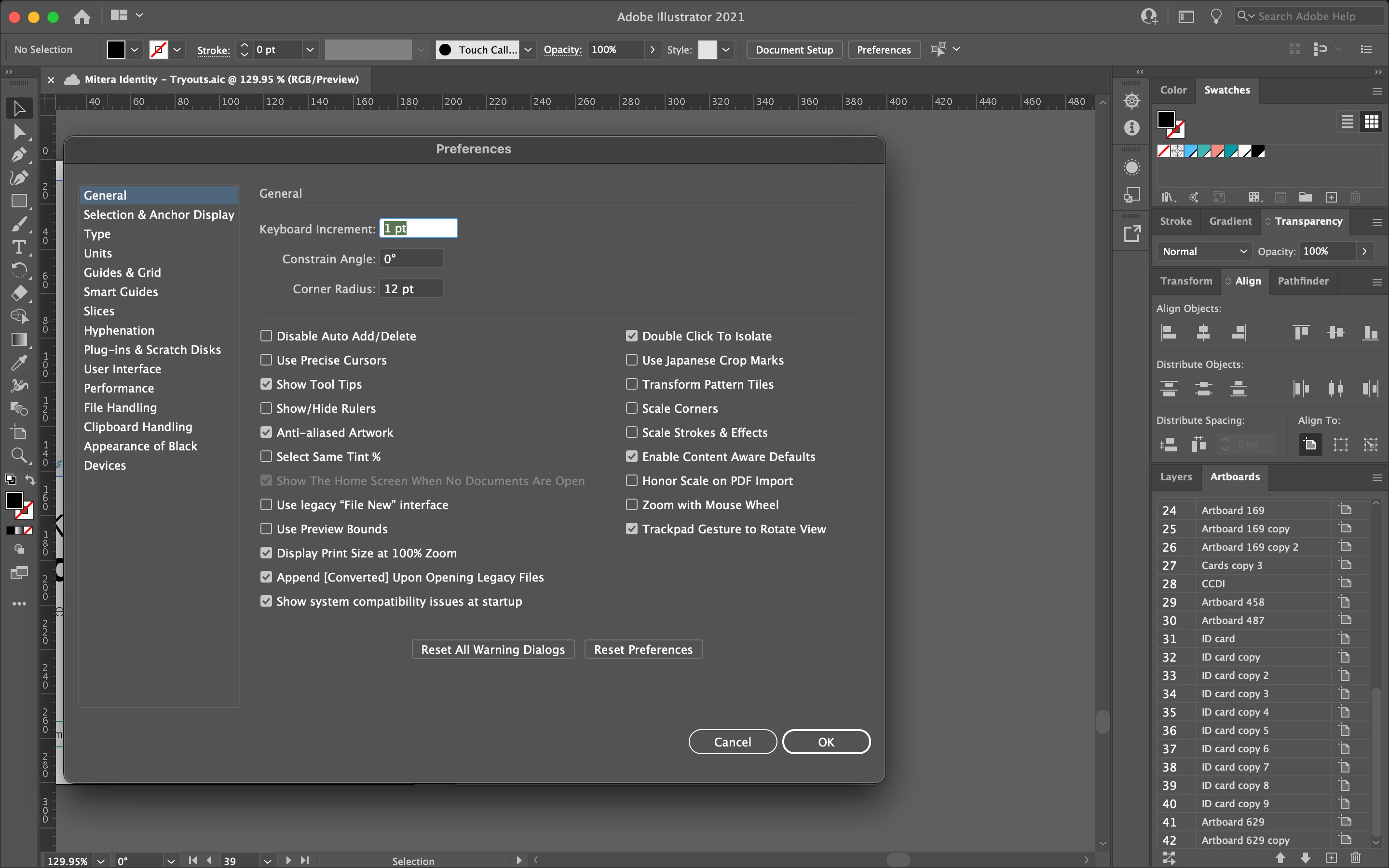The image size is (1389, 868).
Task: Click Vertical Align Top icon
Action: pos(1301,332)
